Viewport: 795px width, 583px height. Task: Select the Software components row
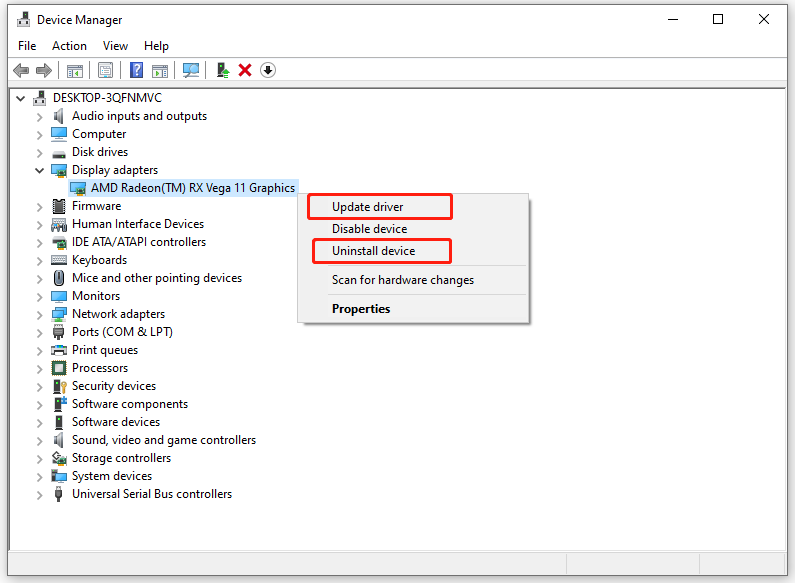(x=130, y=404)
